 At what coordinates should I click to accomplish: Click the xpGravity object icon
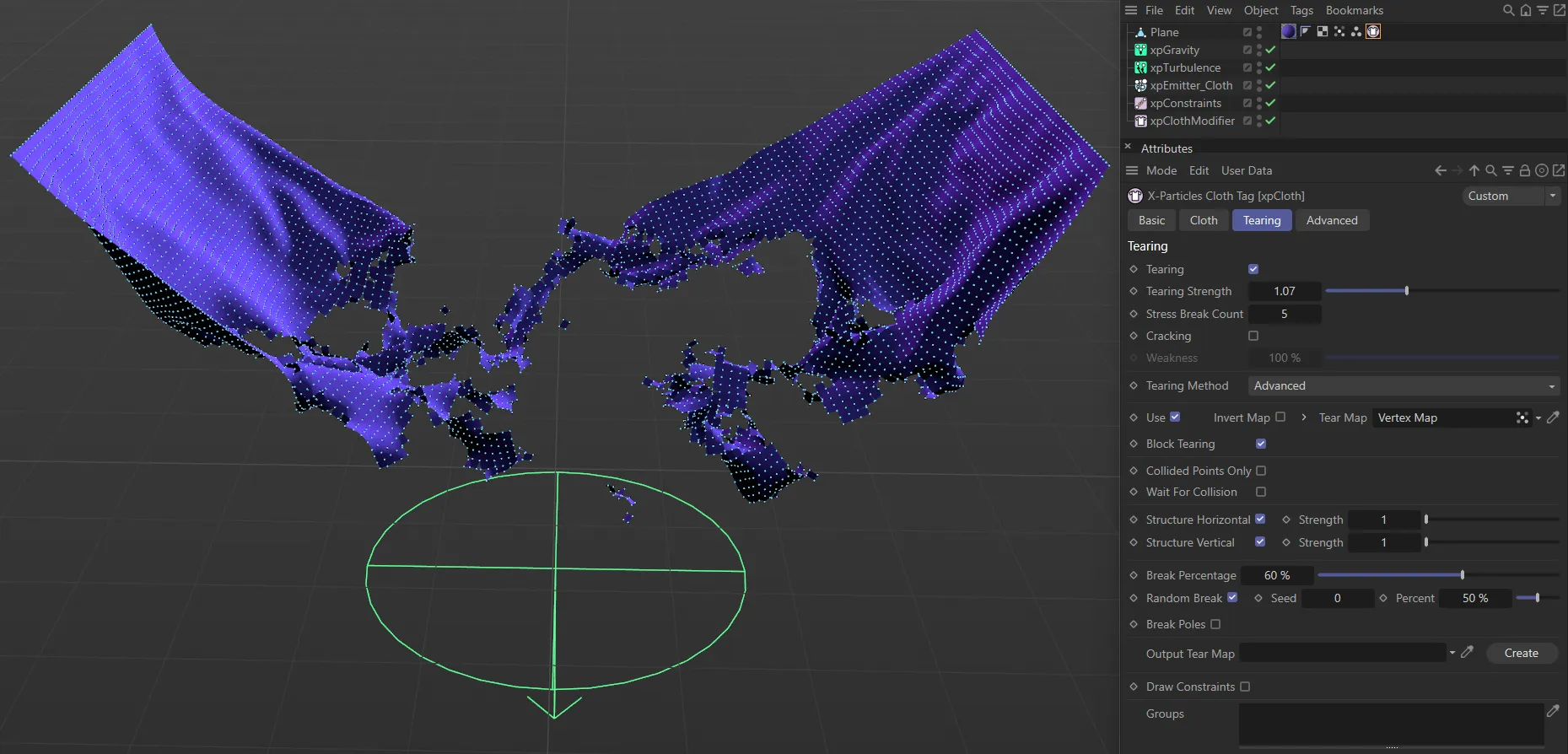pos(1140,50)
